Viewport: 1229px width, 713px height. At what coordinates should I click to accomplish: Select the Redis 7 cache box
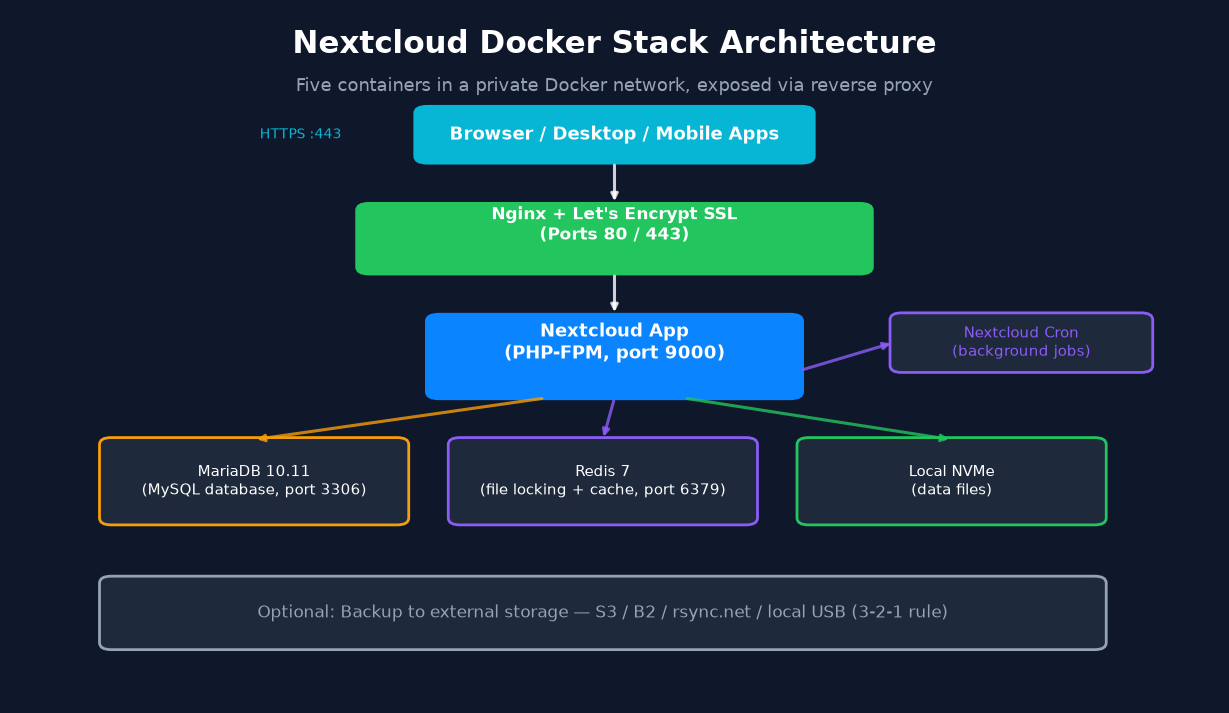tap(603, 481)
